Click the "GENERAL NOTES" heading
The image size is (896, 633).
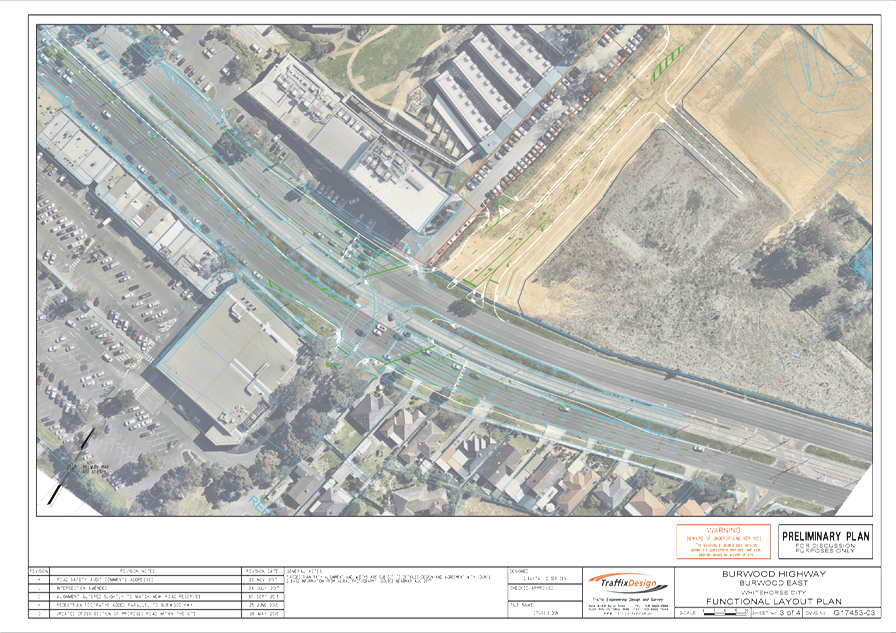[x=304, y=571]
